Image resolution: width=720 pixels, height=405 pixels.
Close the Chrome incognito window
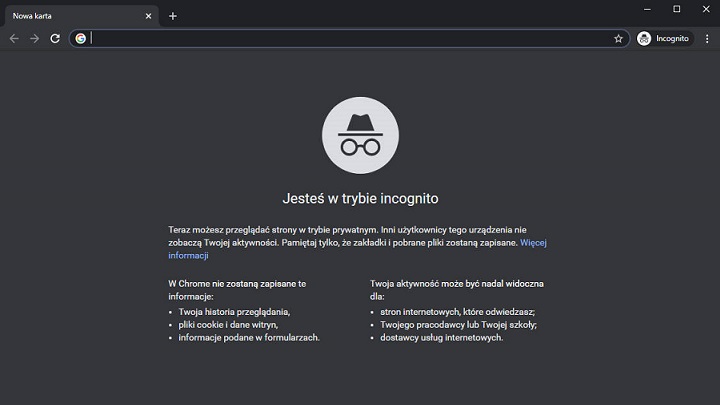point(705,9)
